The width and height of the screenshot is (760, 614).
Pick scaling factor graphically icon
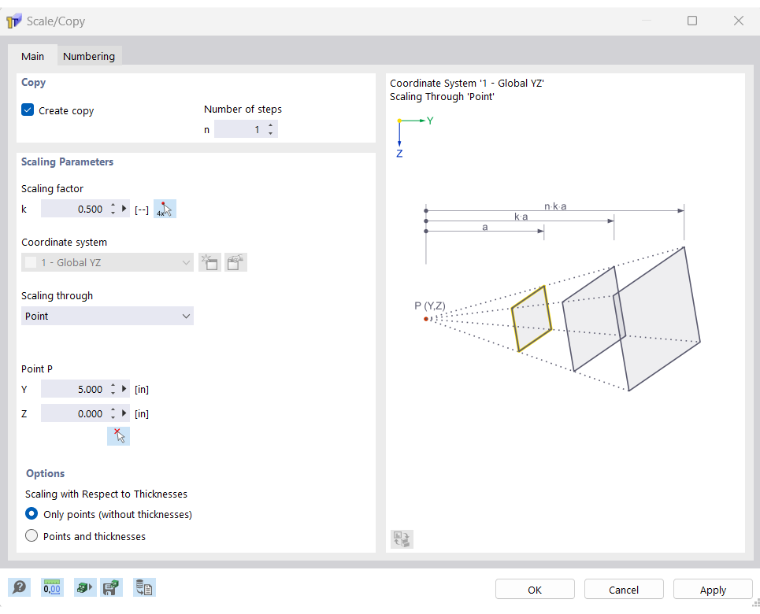pos(165,209)
